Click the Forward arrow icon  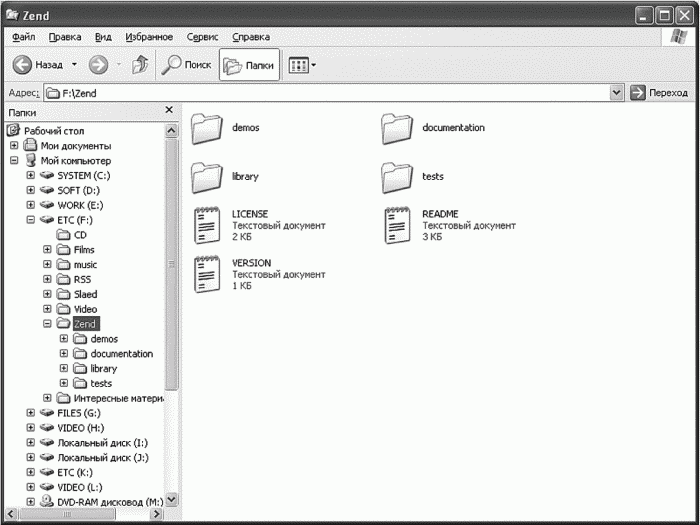tap(98, 65)
